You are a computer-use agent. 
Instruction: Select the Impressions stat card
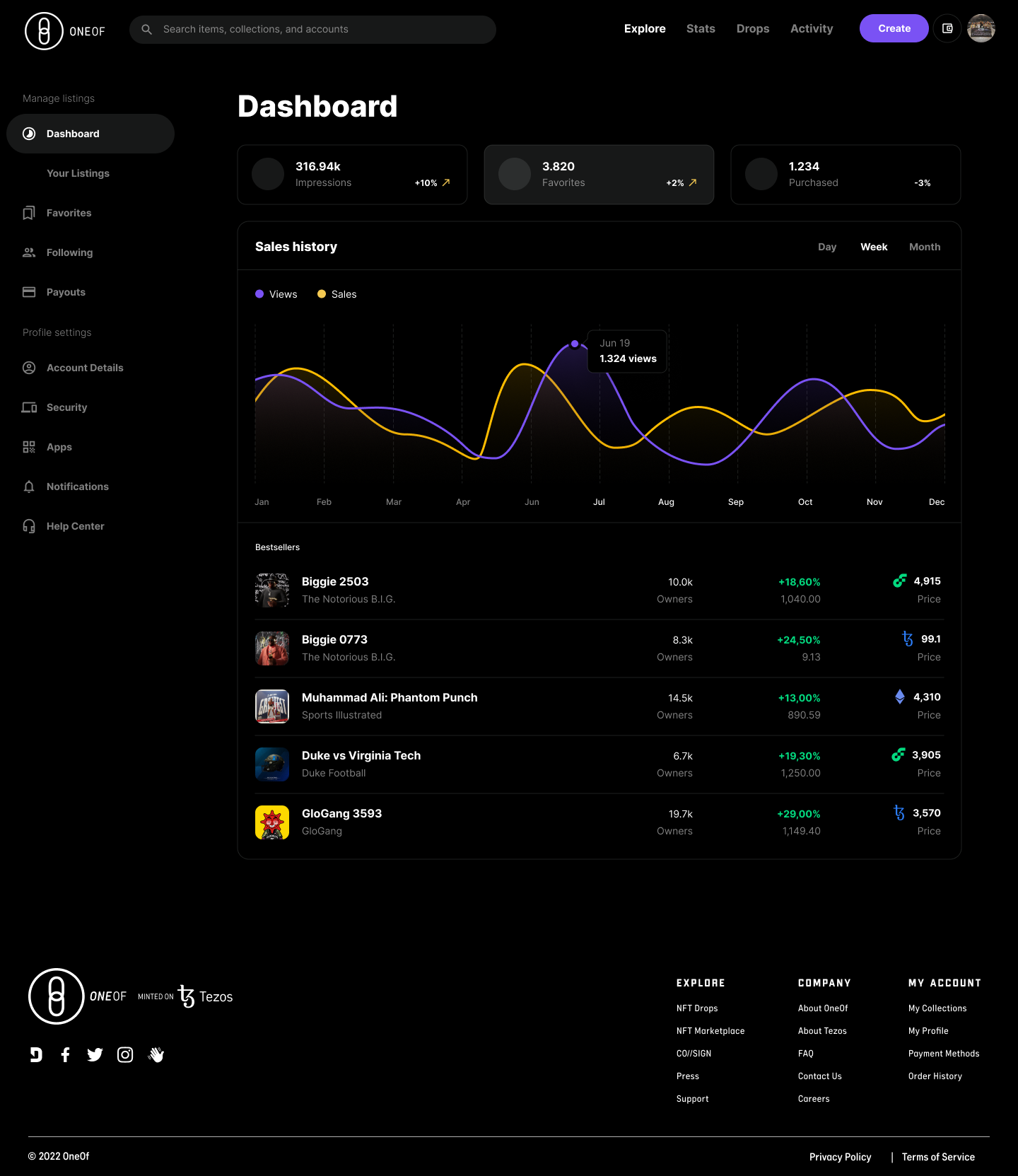[352, 175]
